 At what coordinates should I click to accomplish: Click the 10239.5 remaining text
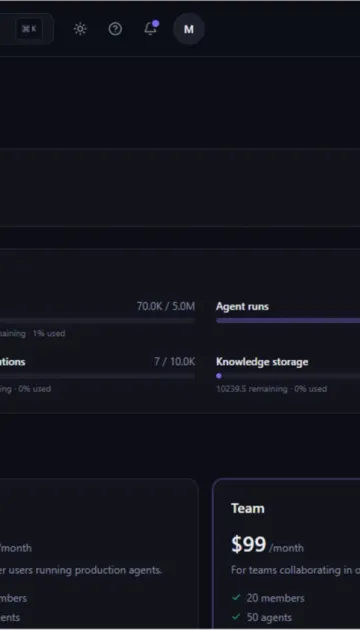point(252,389)
